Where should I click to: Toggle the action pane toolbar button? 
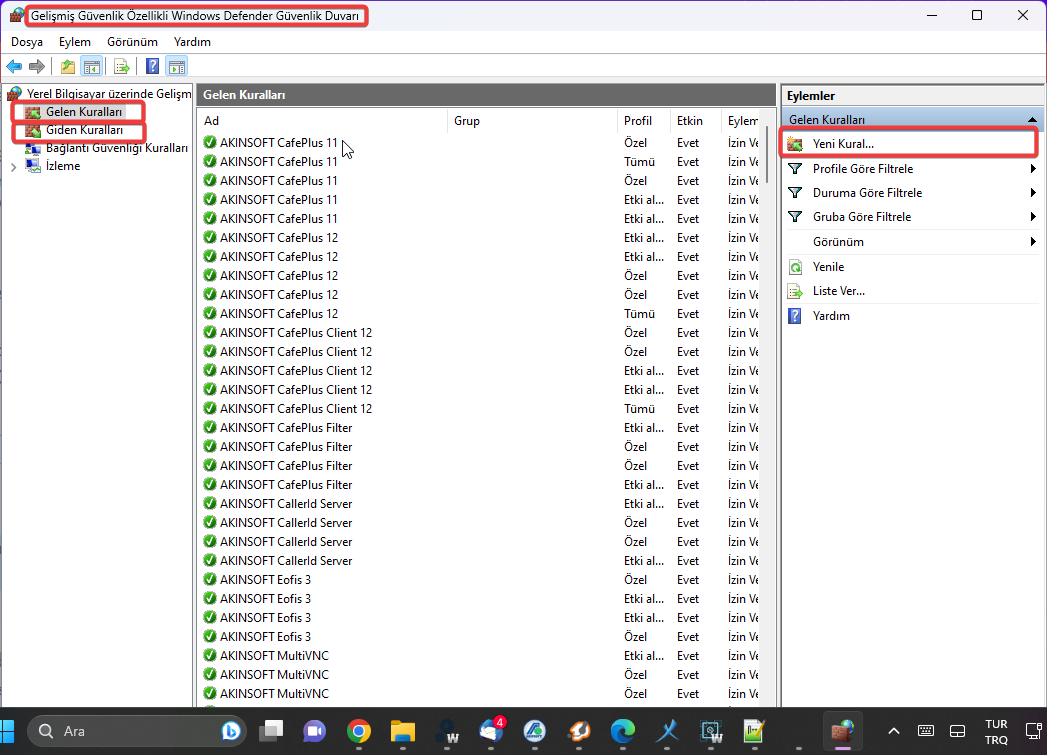click(177, 66)
